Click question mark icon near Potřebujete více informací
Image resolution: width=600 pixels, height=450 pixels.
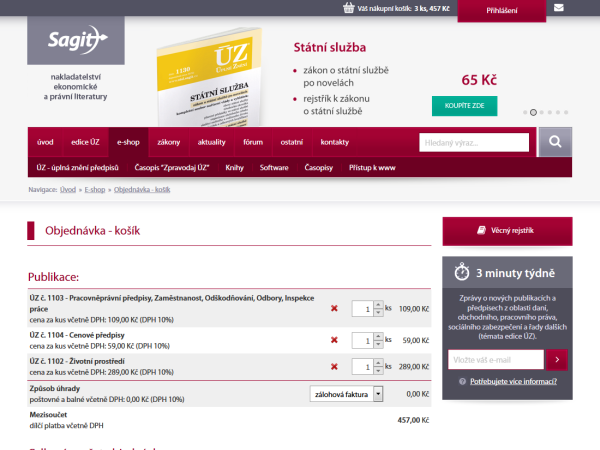[x=463, y=382]
